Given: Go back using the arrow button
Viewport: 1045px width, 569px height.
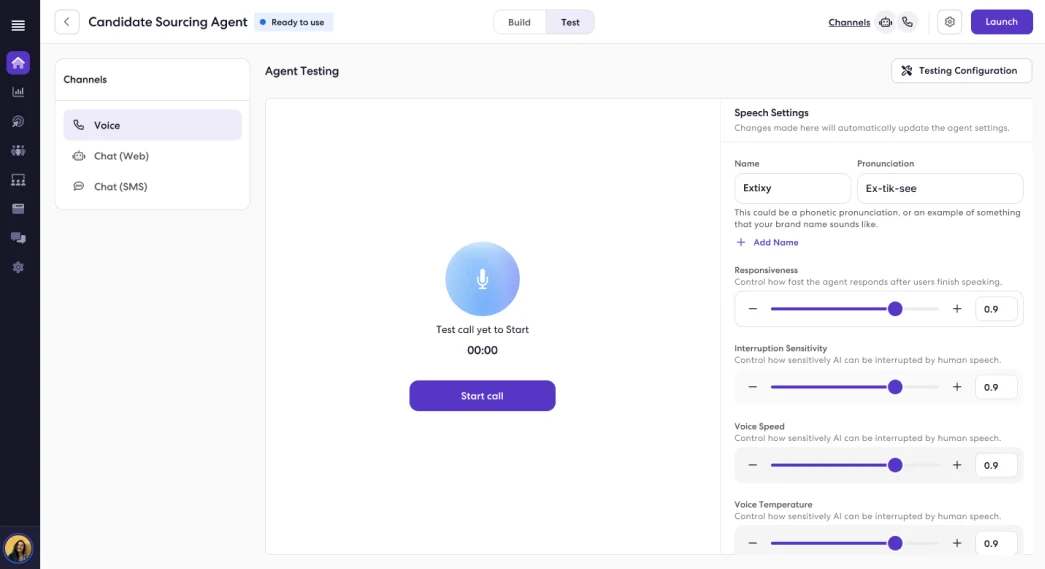Looking at the screenshot, I should [x=67, y=22].
